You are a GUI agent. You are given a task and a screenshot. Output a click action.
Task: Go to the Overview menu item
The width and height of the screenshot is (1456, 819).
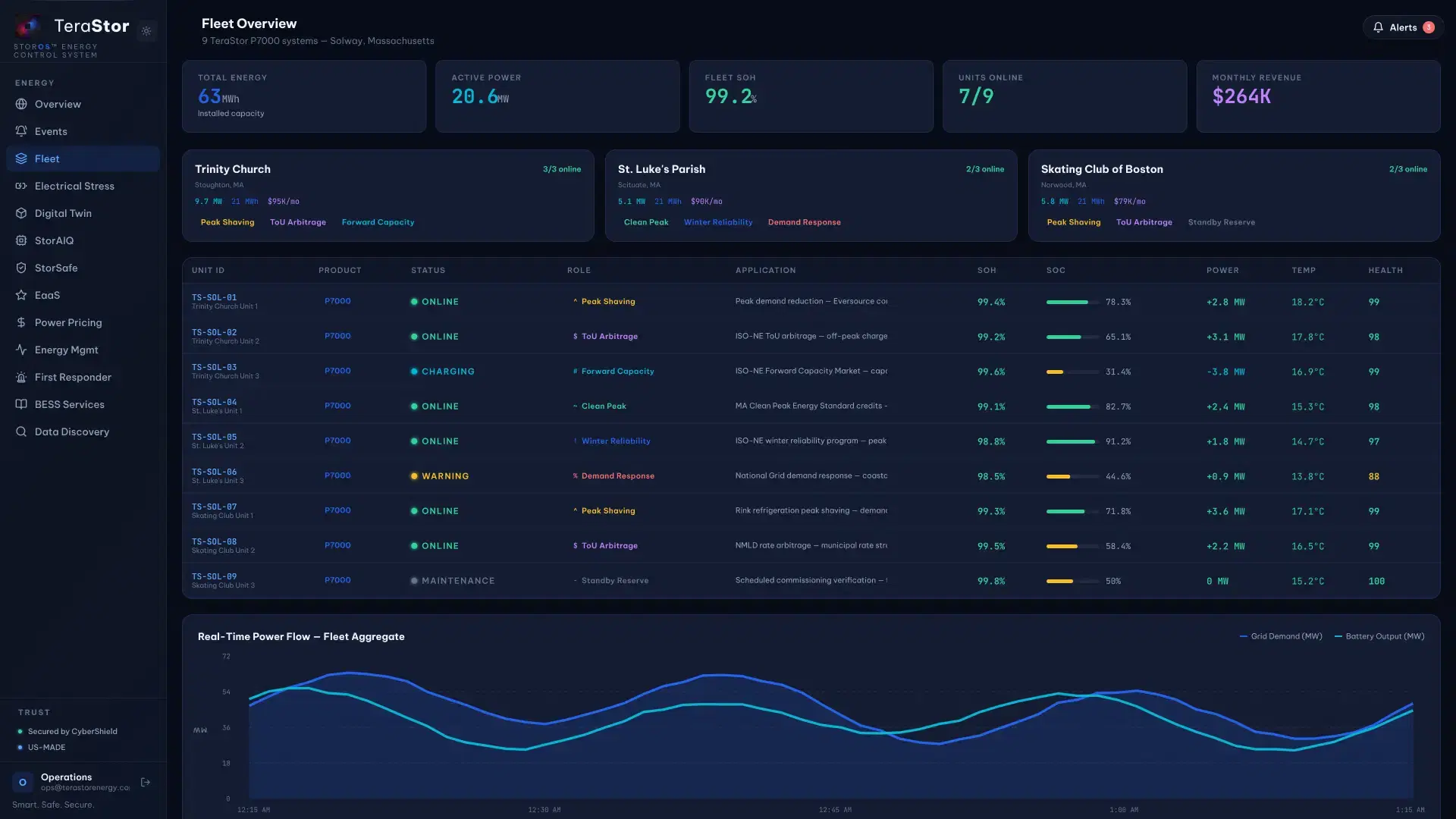click(83, 104)
